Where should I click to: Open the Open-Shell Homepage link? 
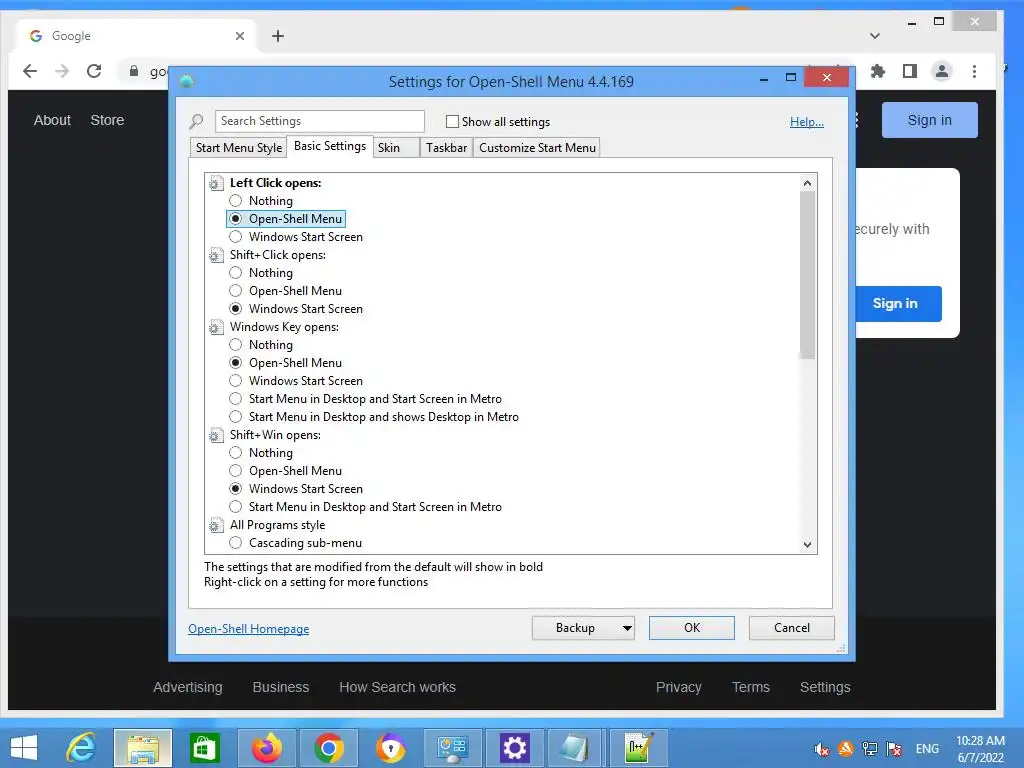pyautogui.click(x=249, y=629)
